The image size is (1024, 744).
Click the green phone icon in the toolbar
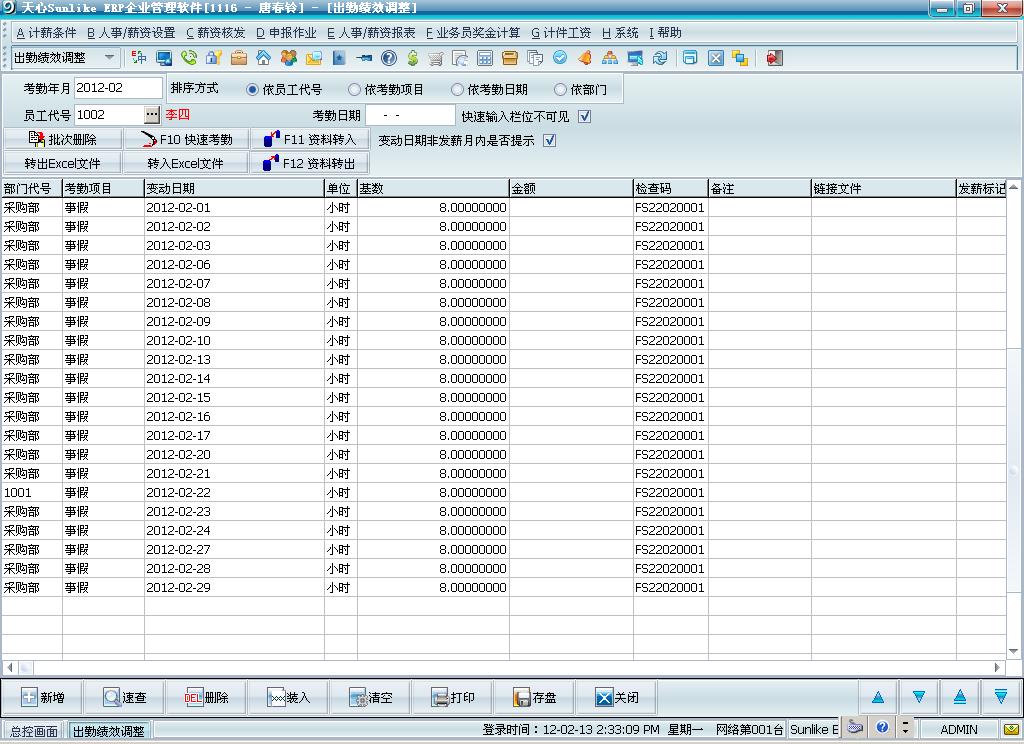[x=189, y=58]
